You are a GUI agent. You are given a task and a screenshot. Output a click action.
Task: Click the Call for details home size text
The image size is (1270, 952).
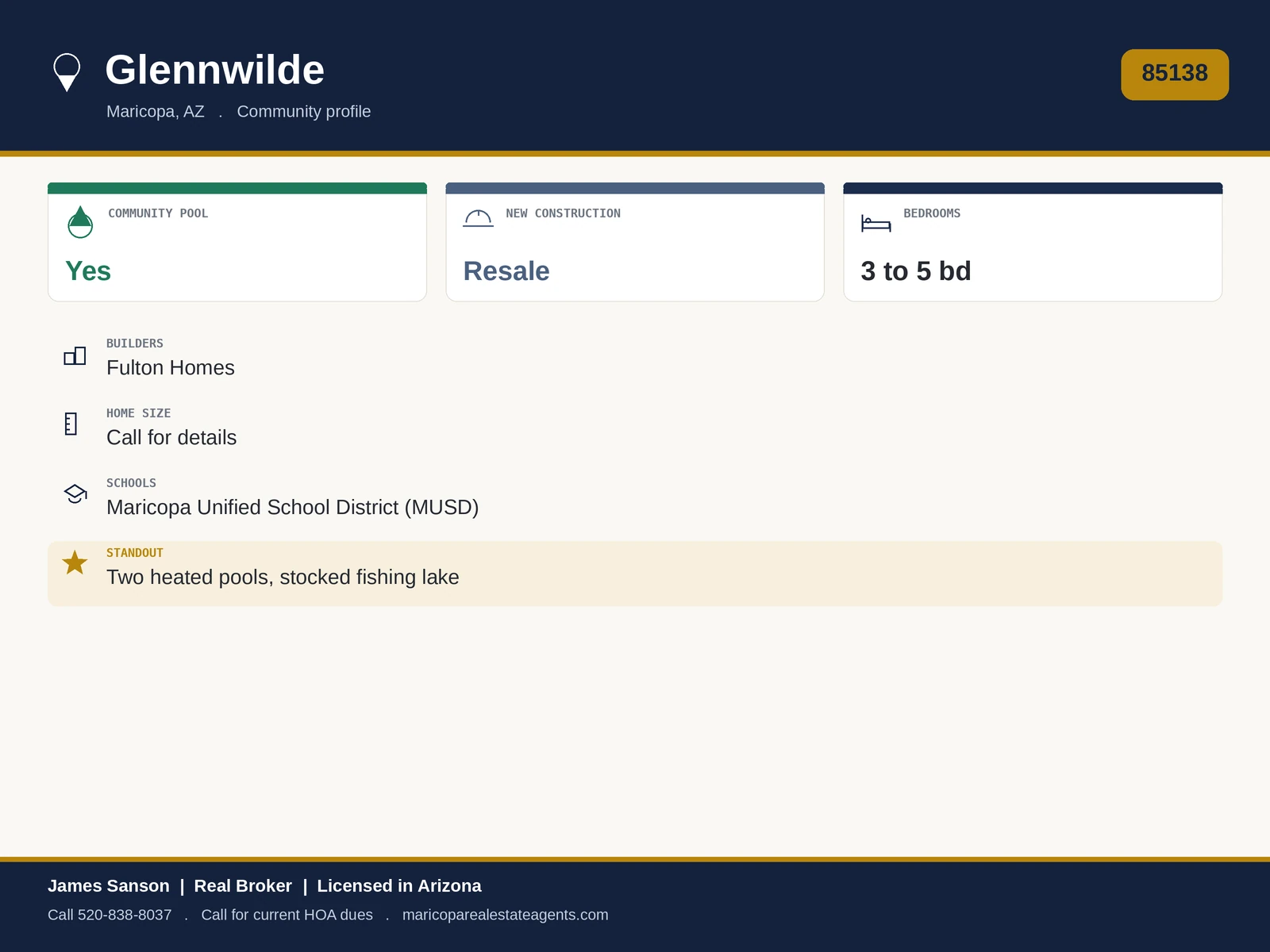171,438
